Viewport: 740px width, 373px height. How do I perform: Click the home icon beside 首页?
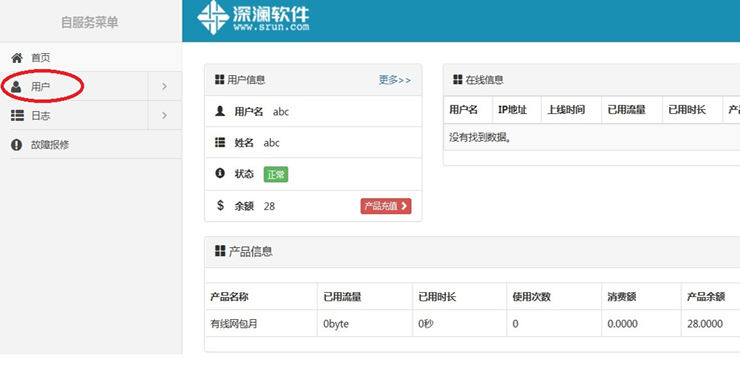pyautogui.click(x=17, y=58)
